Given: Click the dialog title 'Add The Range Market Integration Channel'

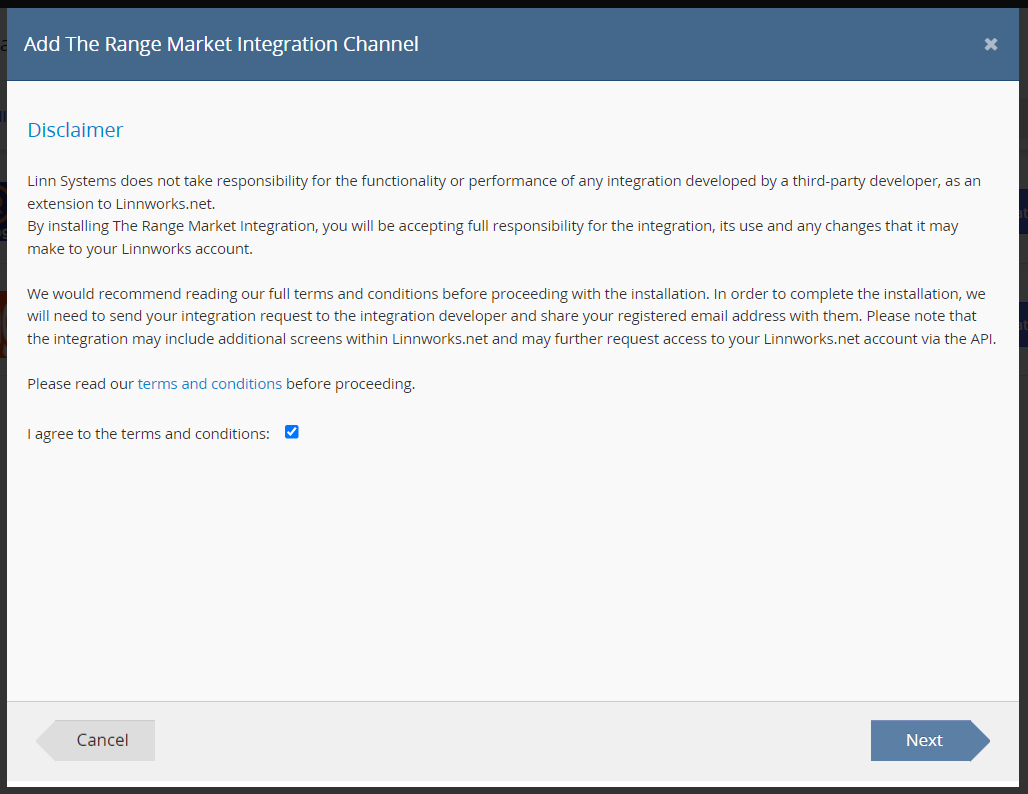Looking at the screenshot, I should pos(221,44).
